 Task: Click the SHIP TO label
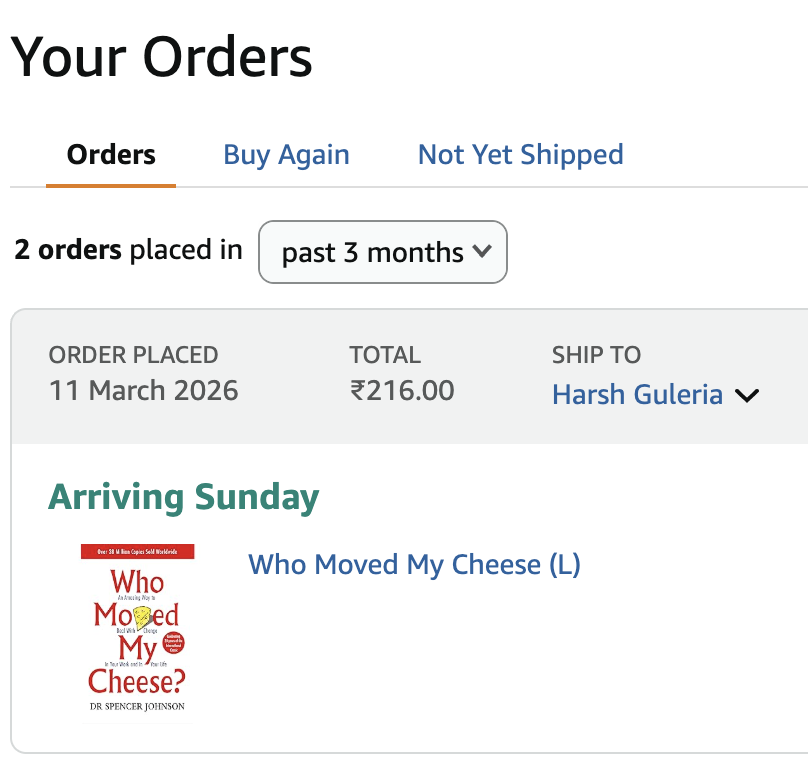(x=596, y=355)
